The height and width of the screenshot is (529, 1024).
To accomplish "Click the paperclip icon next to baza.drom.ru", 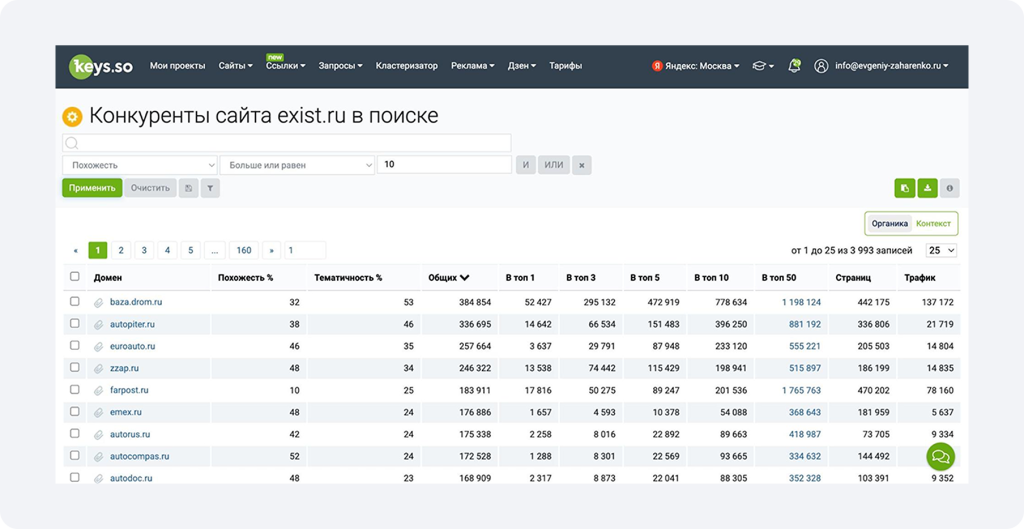I will click(x=99, y=302).
